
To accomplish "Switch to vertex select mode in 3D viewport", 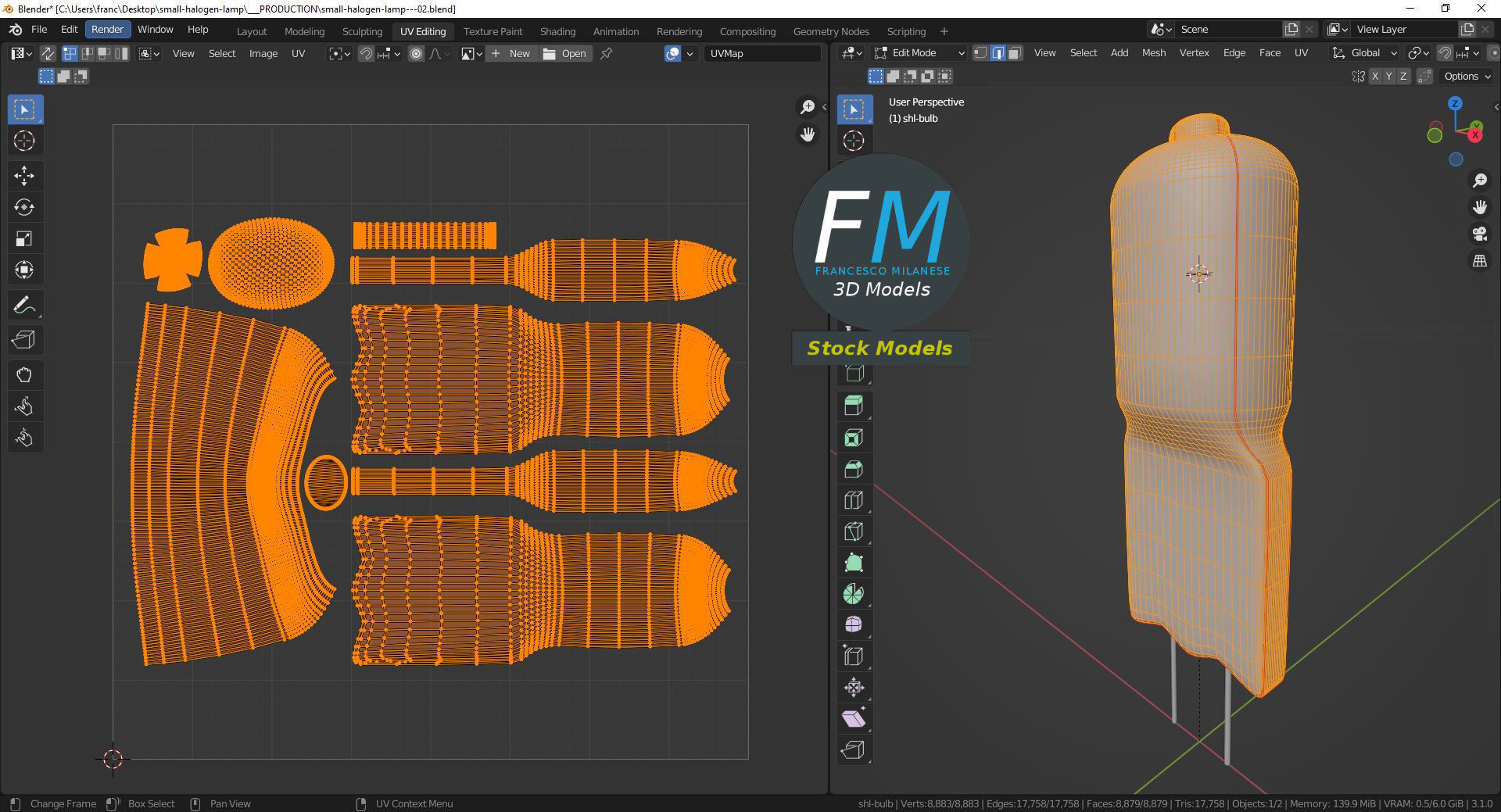I will [980, 53].
